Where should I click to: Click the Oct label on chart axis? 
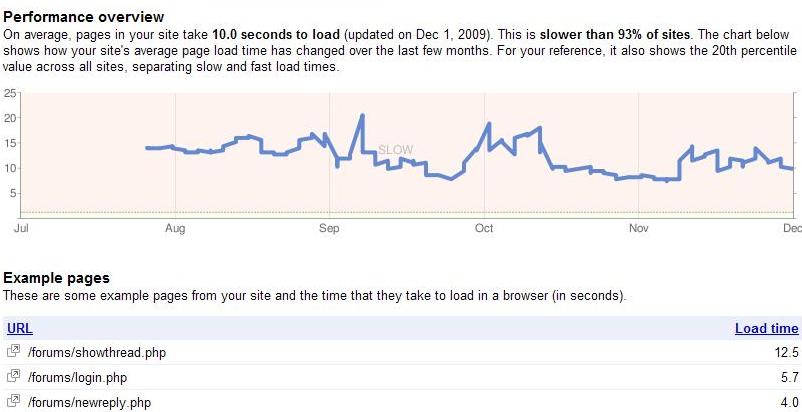pos(484,229)
